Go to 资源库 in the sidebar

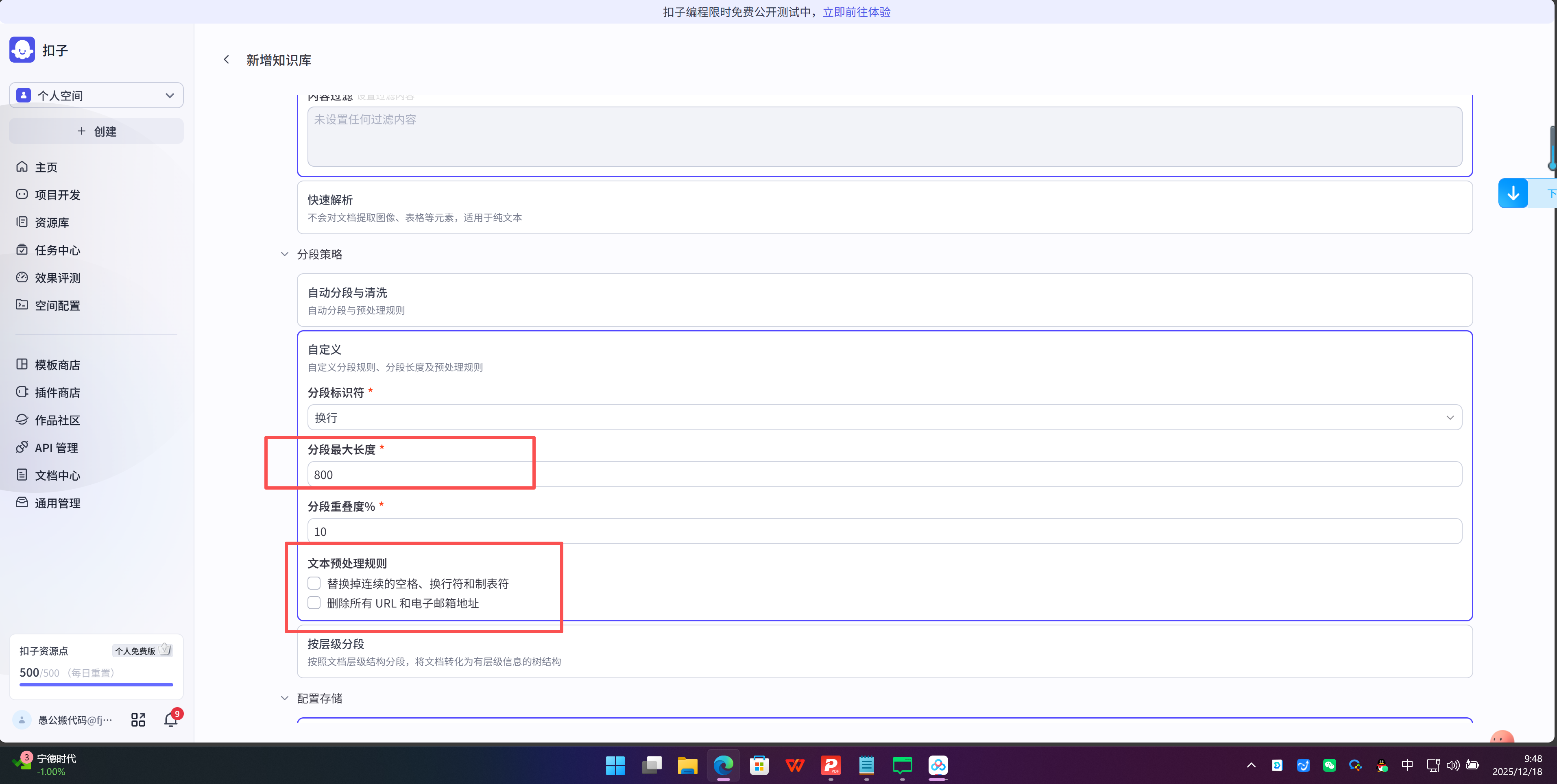(x=51, y=222)
